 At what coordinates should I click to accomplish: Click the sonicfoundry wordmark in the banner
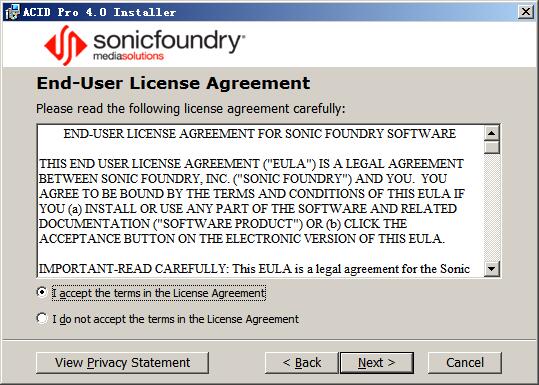click(168, 42)
